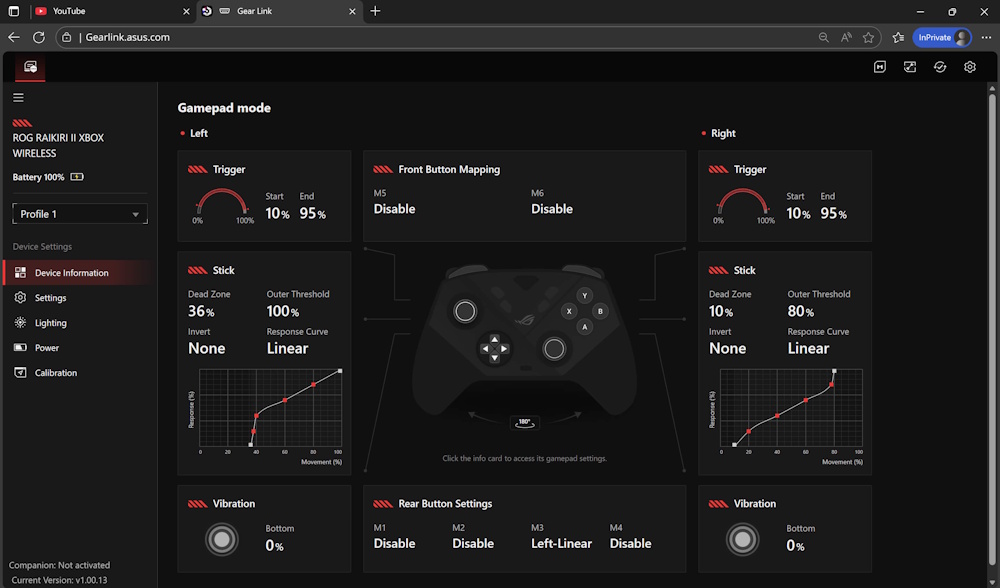
Task: Click M4 Disable value
Action: pos(630,543)
